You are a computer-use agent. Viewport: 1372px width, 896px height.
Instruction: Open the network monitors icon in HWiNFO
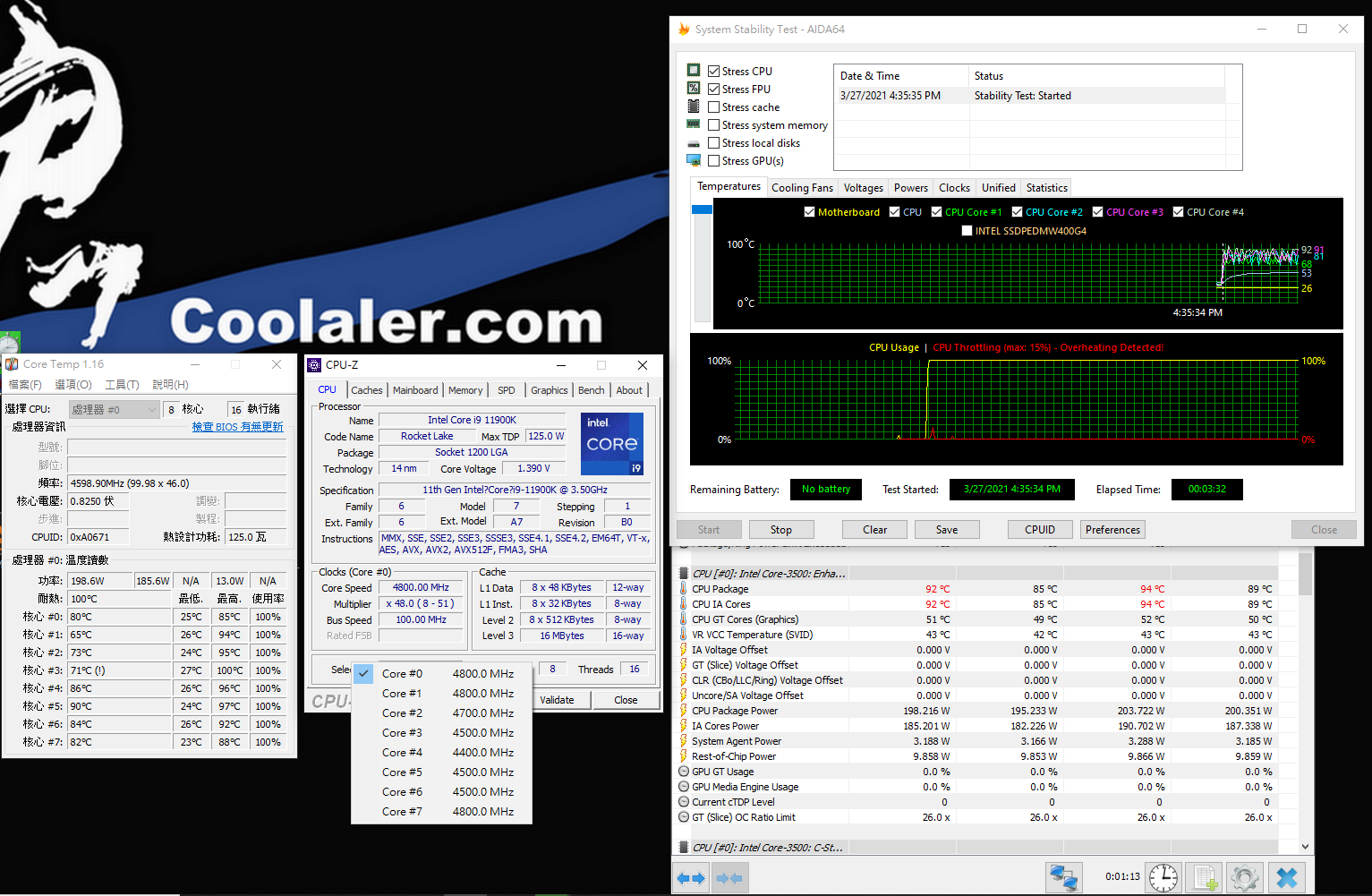pos(1063,877)
